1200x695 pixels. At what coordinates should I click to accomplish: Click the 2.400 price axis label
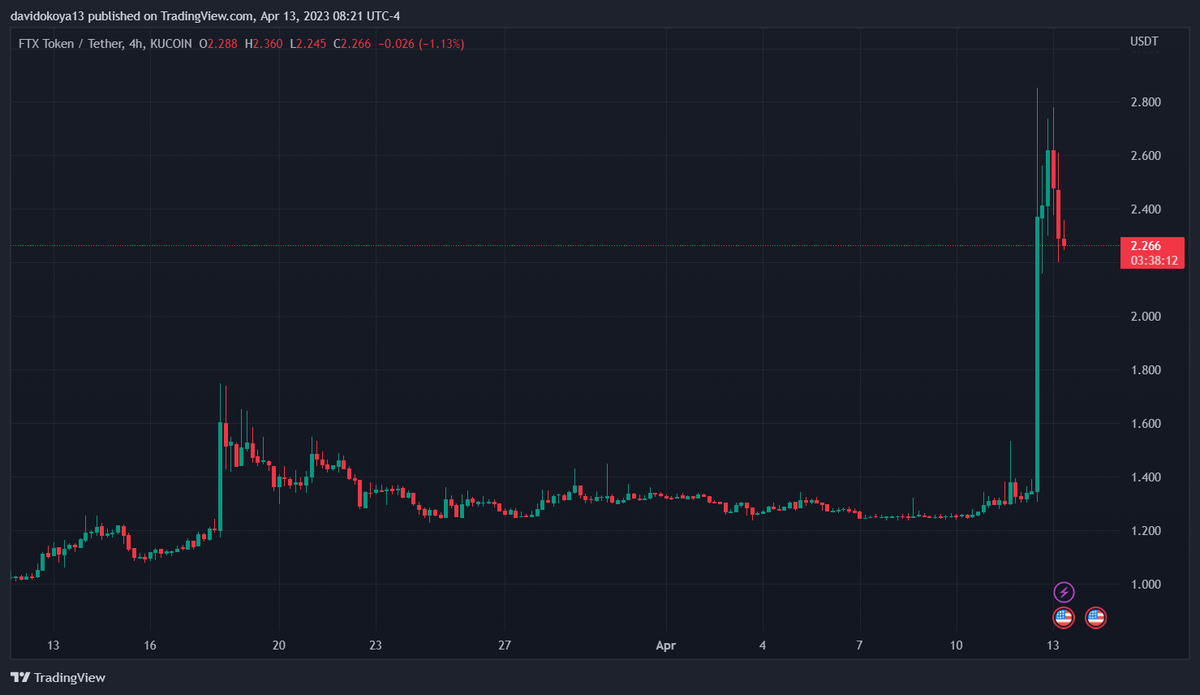pos(1145,210)
